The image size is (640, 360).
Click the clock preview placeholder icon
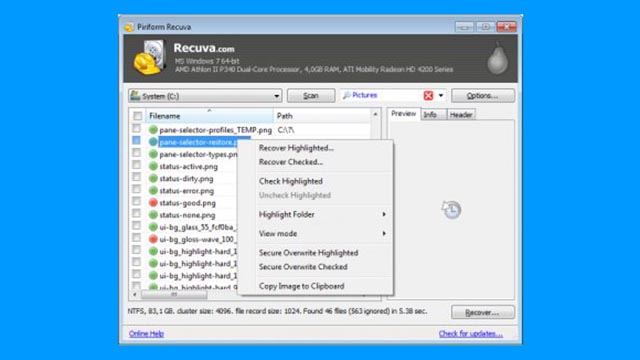451,210
